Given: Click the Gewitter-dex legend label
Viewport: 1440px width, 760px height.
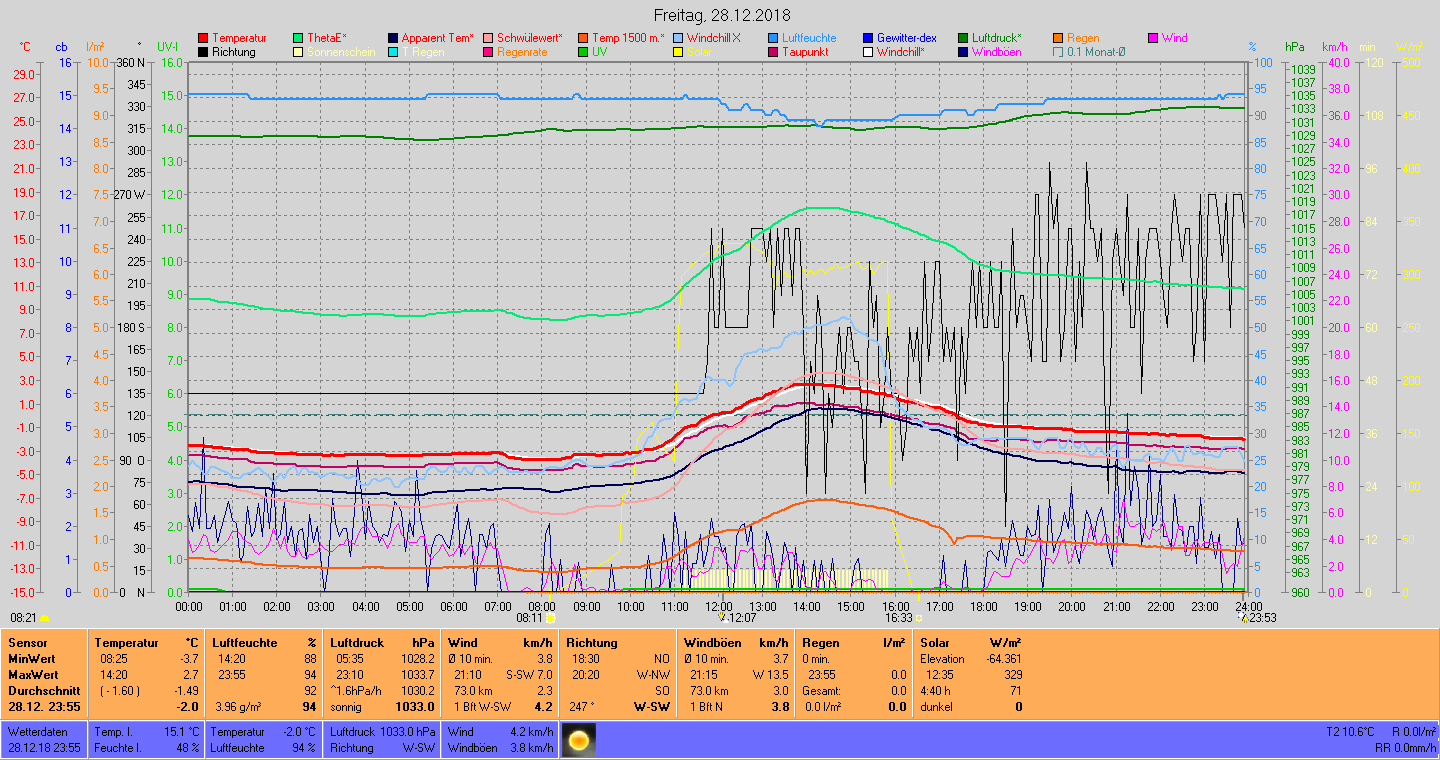Looking at the screenshot, I should pyautogui.click(x=906, y=38).
